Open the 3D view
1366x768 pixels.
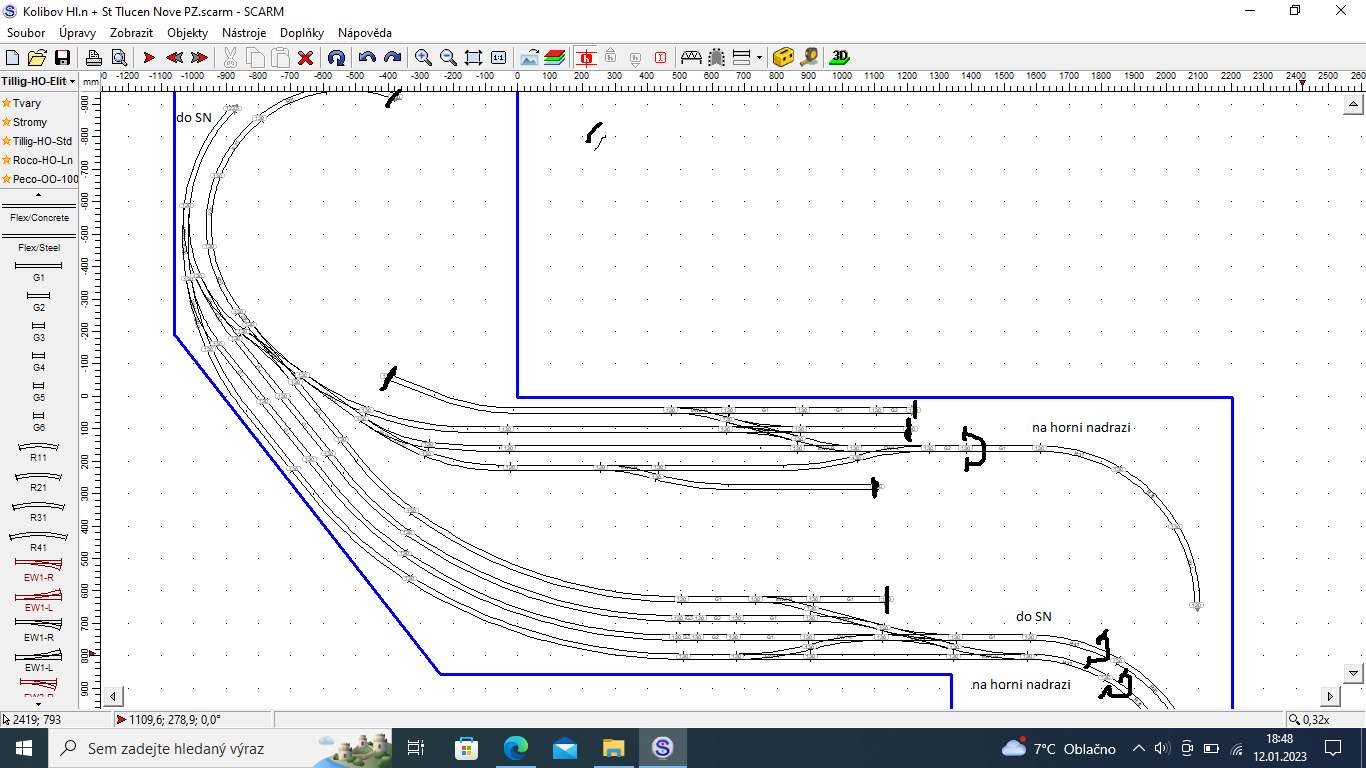[x=841, y=58]
